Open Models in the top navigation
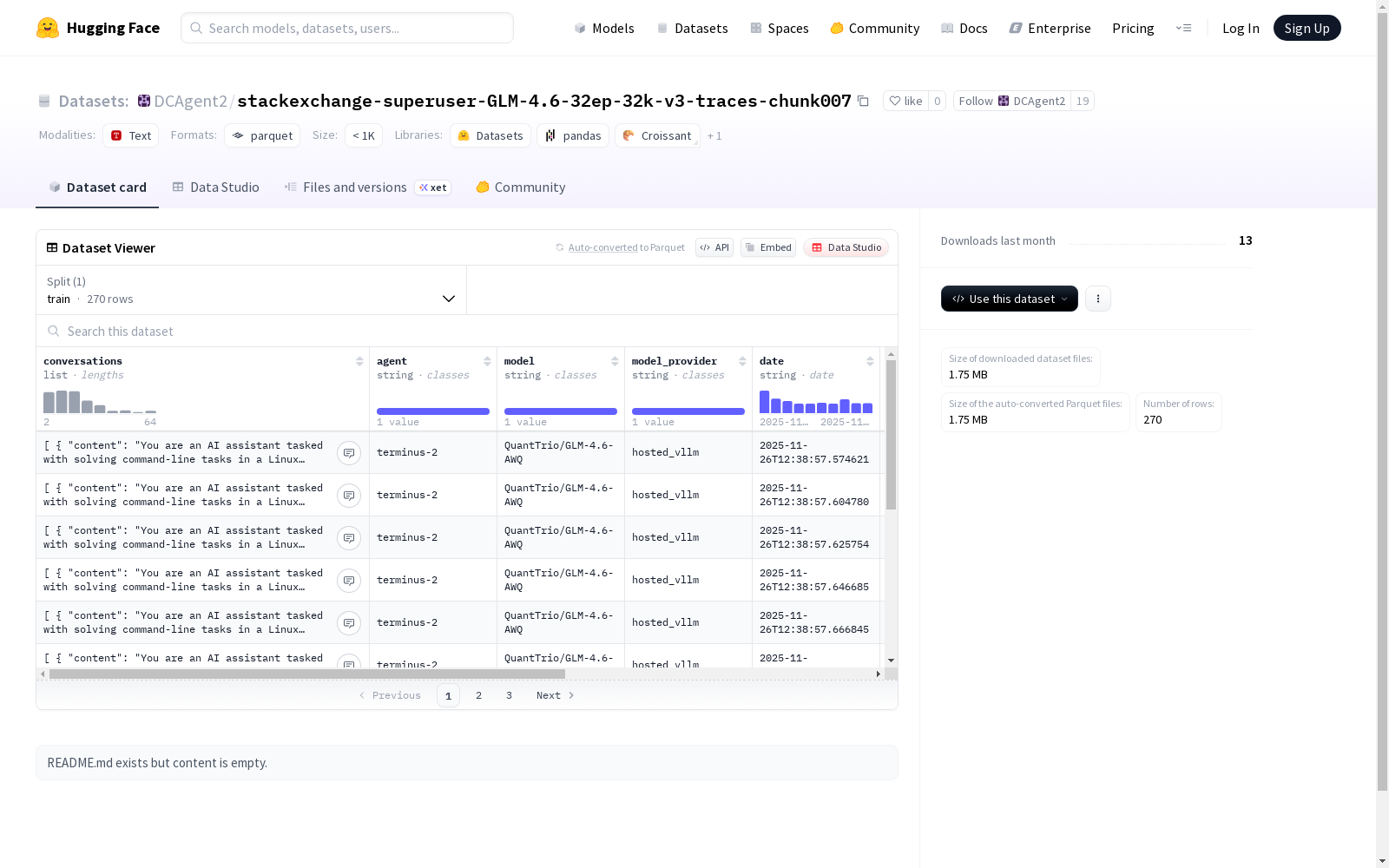1389x868 pixels. coord(604,28)
